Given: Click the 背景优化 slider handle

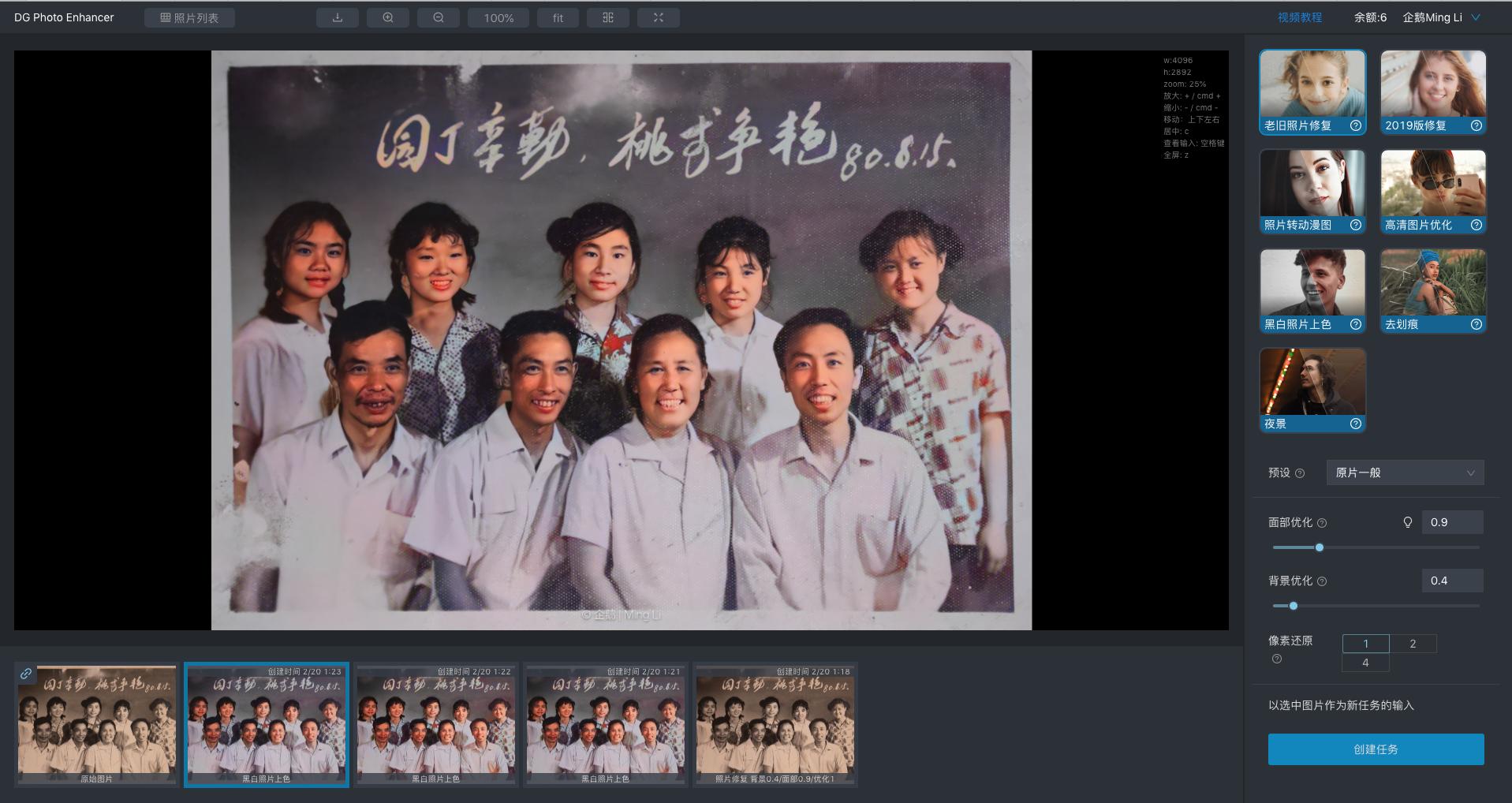Looking at the screenshot, I should 1293,607.
